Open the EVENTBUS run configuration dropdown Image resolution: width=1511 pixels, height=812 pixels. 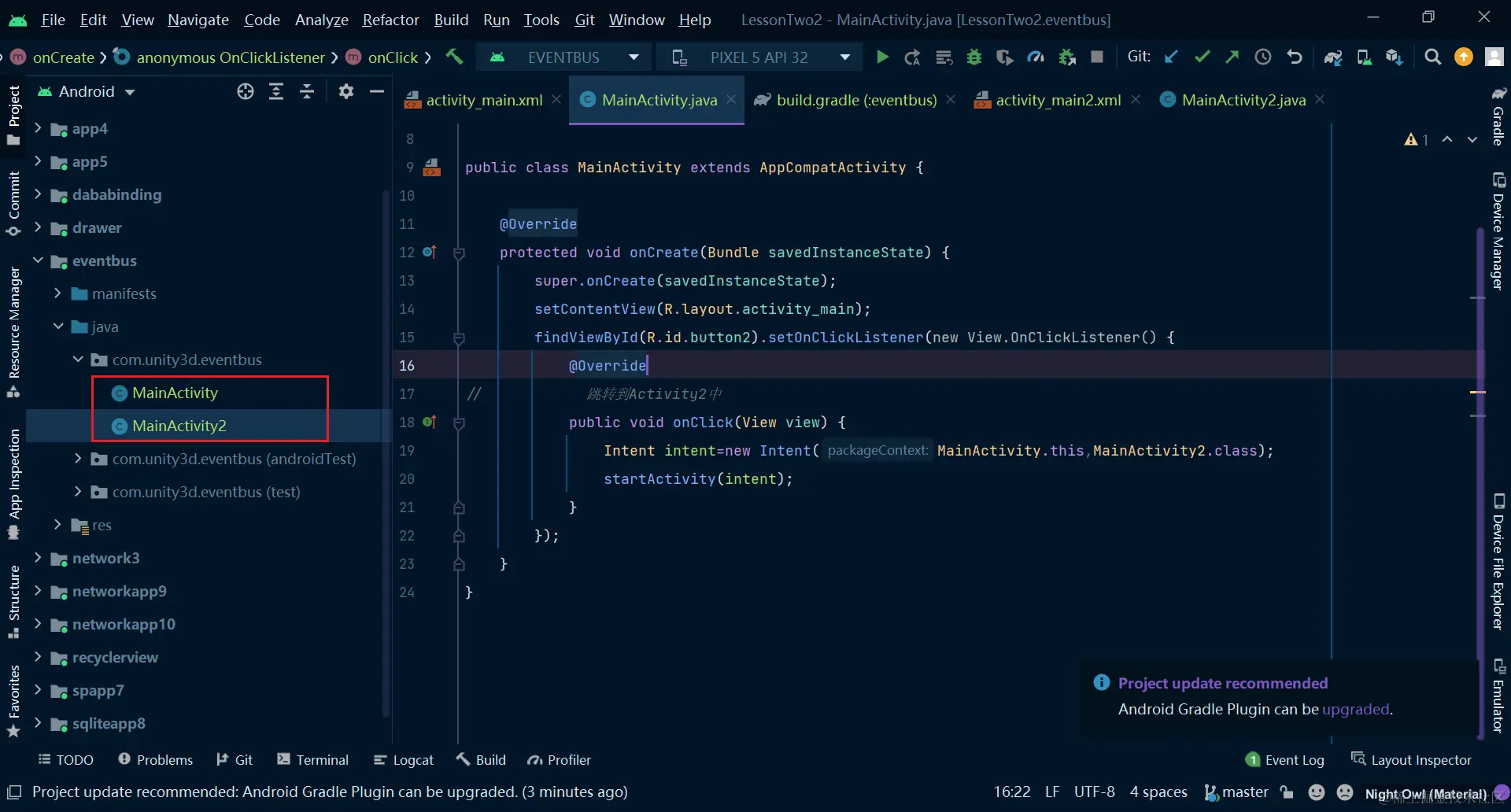coord(564,57)
